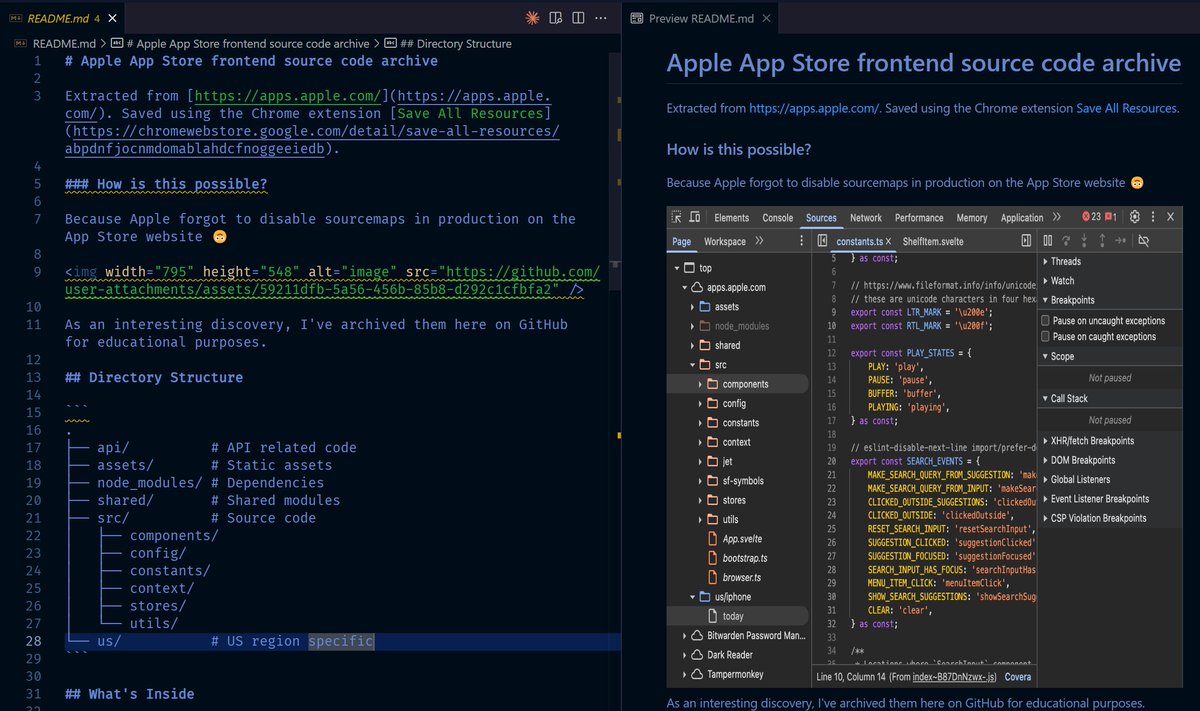Image resolution: width=1200 pixels, height=711 pixels.
Task: Select the Page tab in Sources navigator
Action: [x=681, y=241]
